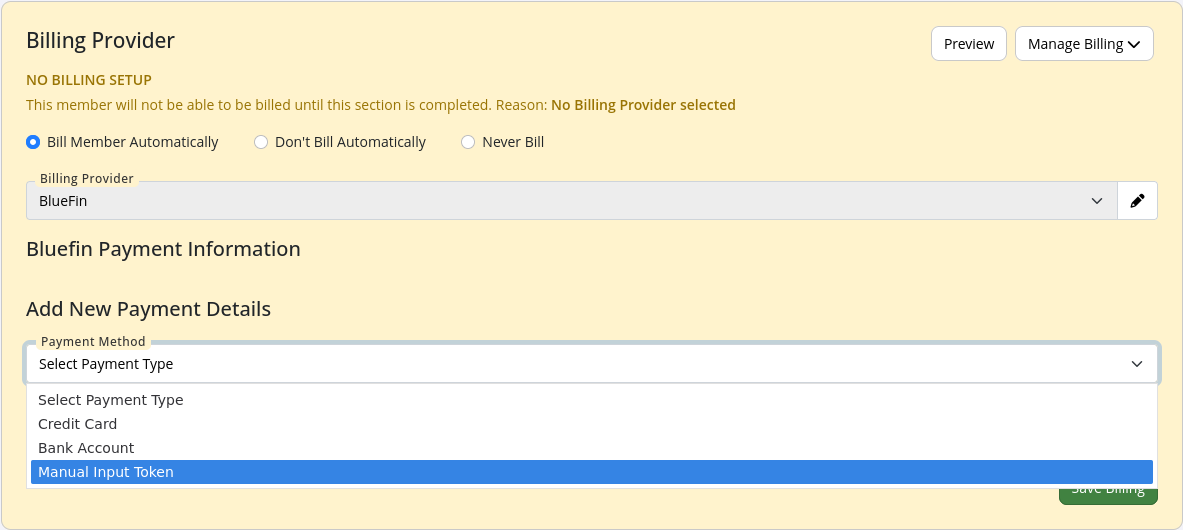The image size is (1183, 530).
Task: Click the Don't Bill Automatically label text
Action: point(350,142)
